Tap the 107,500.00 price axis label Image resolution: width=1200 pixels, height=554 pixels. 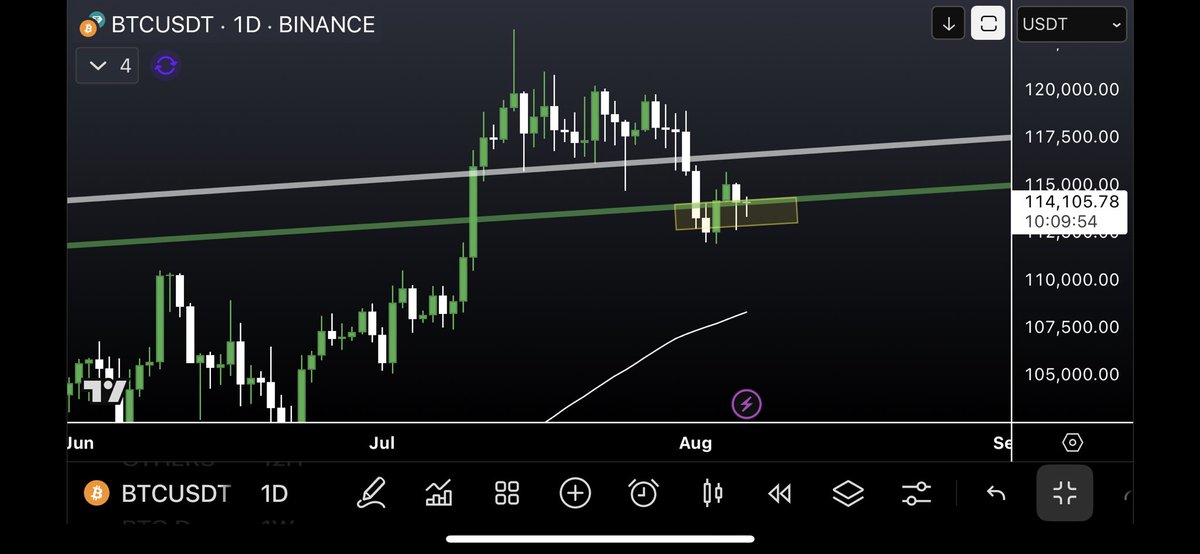pos(1071,327)
